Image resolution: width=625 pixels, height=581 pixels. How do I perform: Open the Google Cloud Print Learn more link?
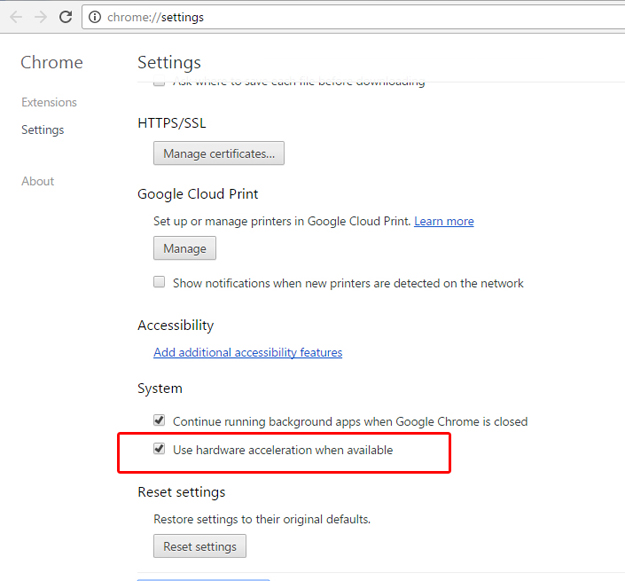pos(444,221)
